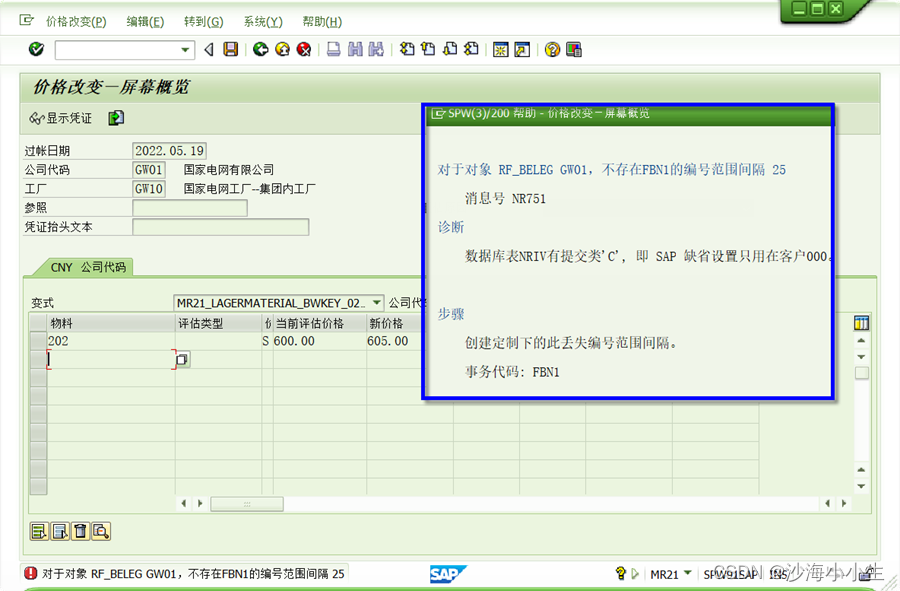900x591 pixels.
Task: Click the 显示凭证 display document button
Action: coord(62,117)
